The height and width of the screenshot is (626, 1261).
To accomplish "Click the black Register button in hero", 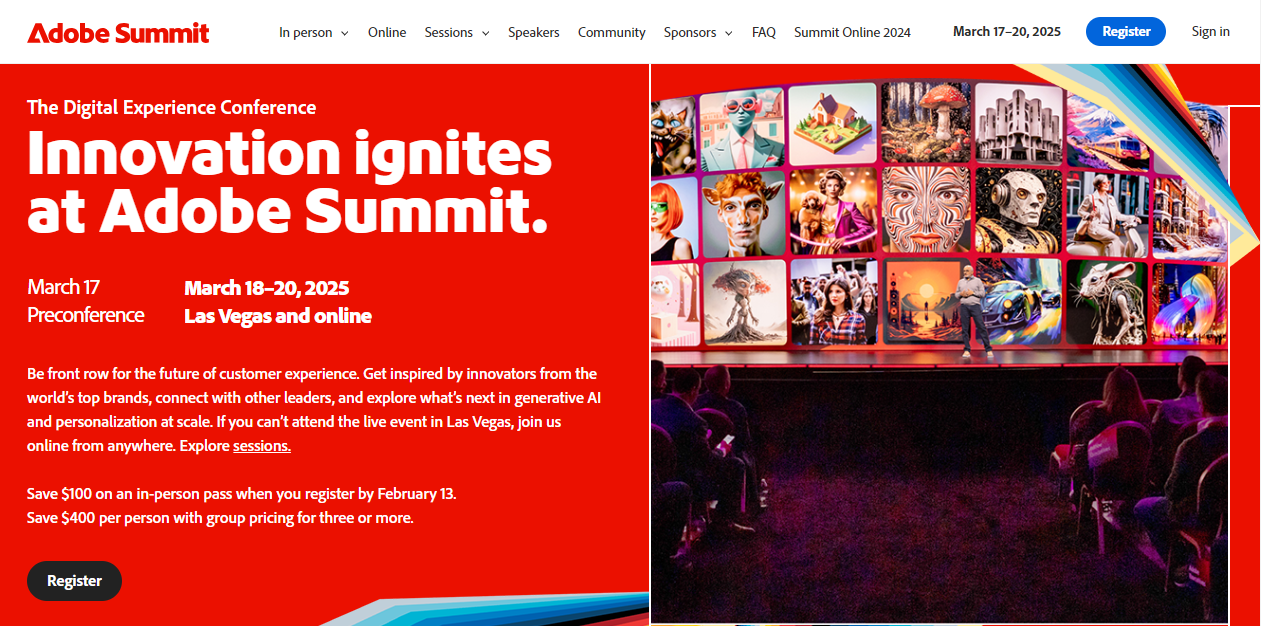I will pos(74,581).
